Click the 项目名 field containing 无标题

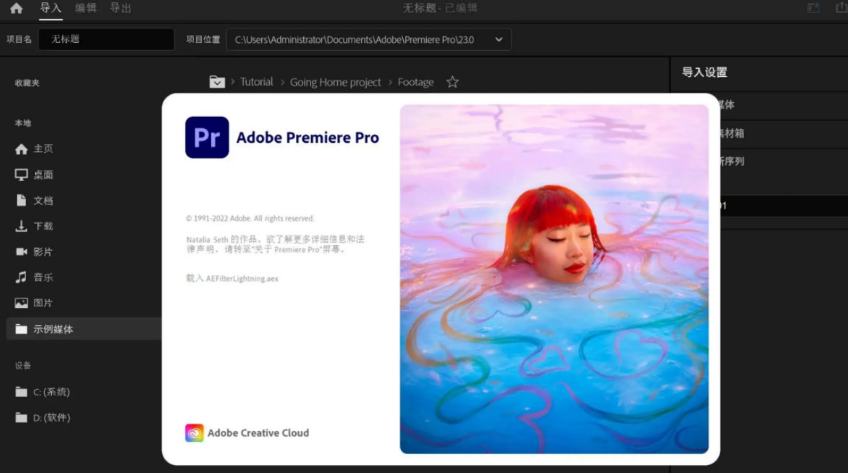coord(107,39)
